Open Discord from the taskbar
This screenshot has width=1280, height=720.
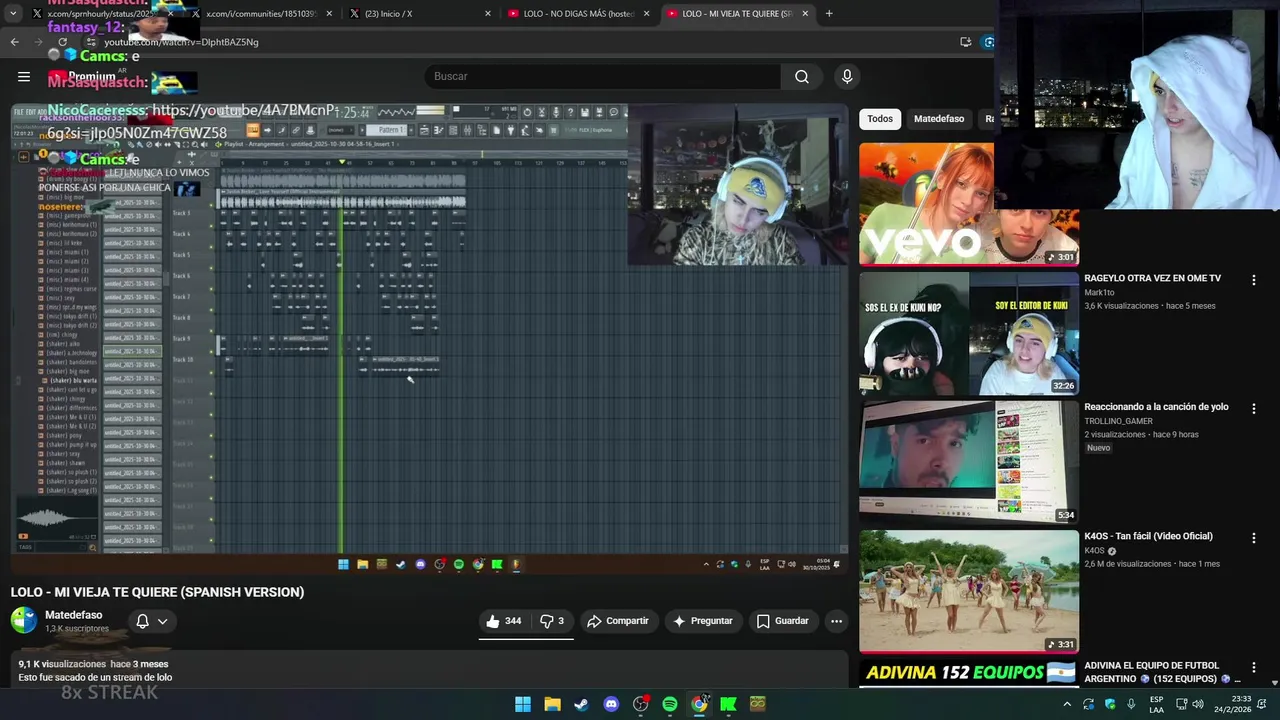(x=611, y=704)
